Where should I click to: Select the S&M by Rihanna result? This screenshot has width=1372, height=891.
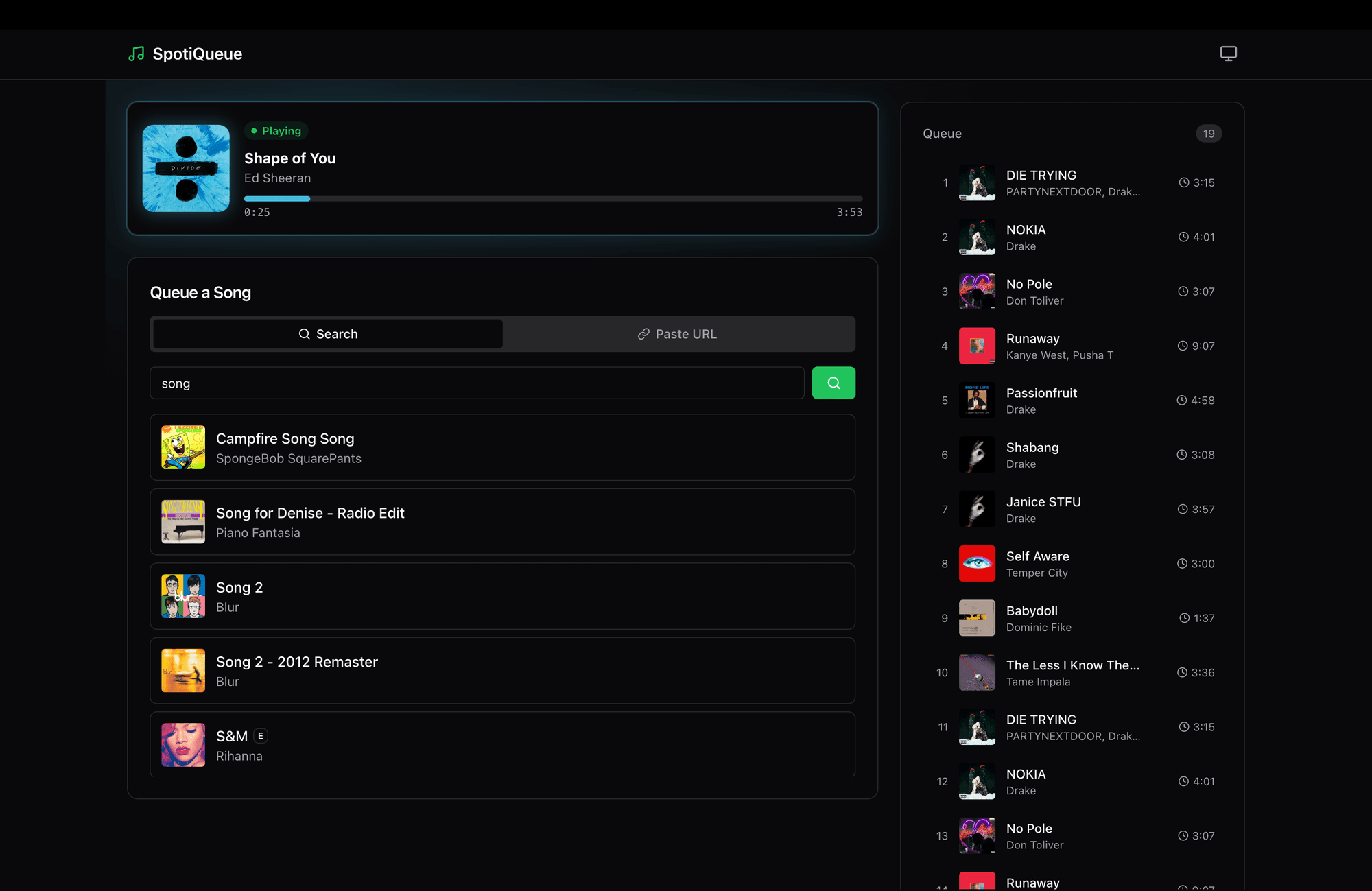(502, 745)
